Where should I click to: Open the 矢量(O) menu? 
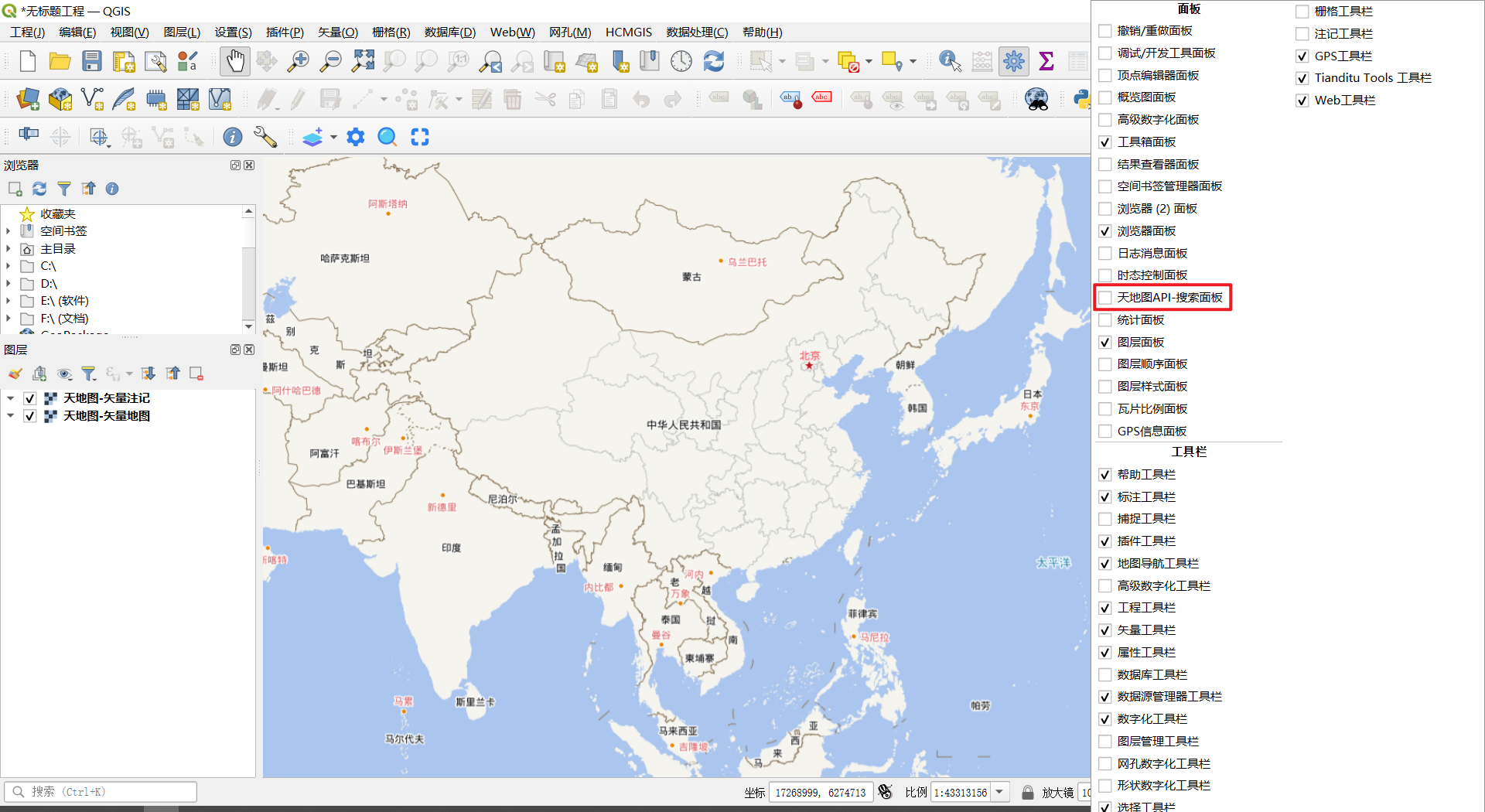pos(338,32)
